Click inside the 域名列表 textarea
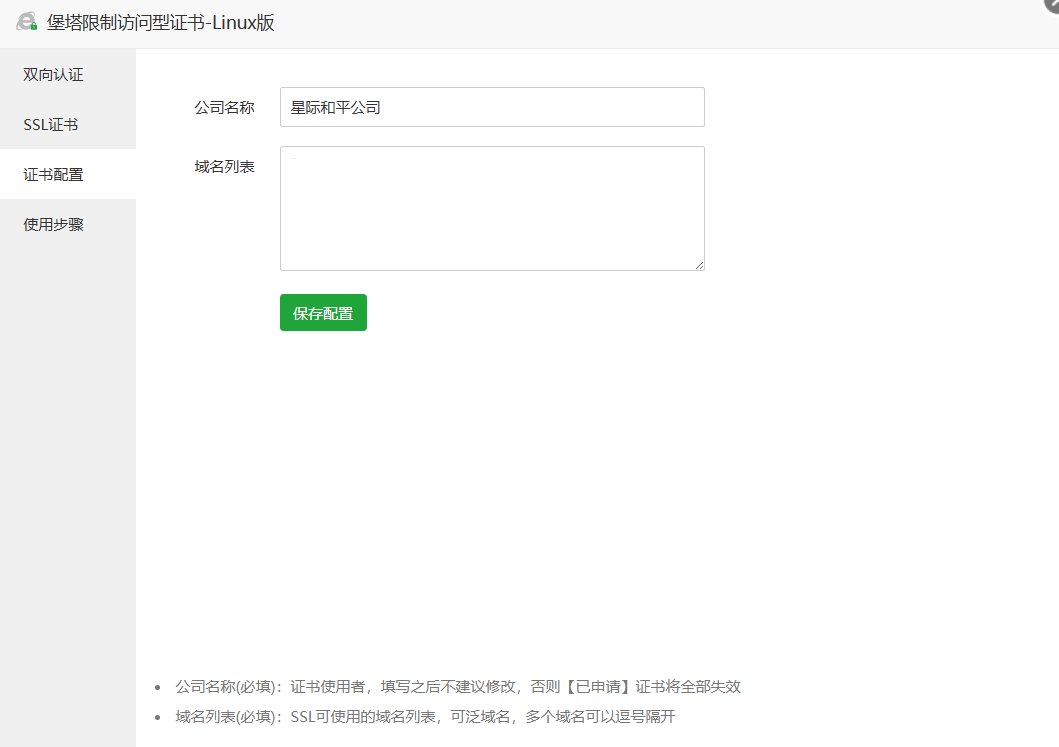Screen dimensions: 1059x747 coord(492,205)
